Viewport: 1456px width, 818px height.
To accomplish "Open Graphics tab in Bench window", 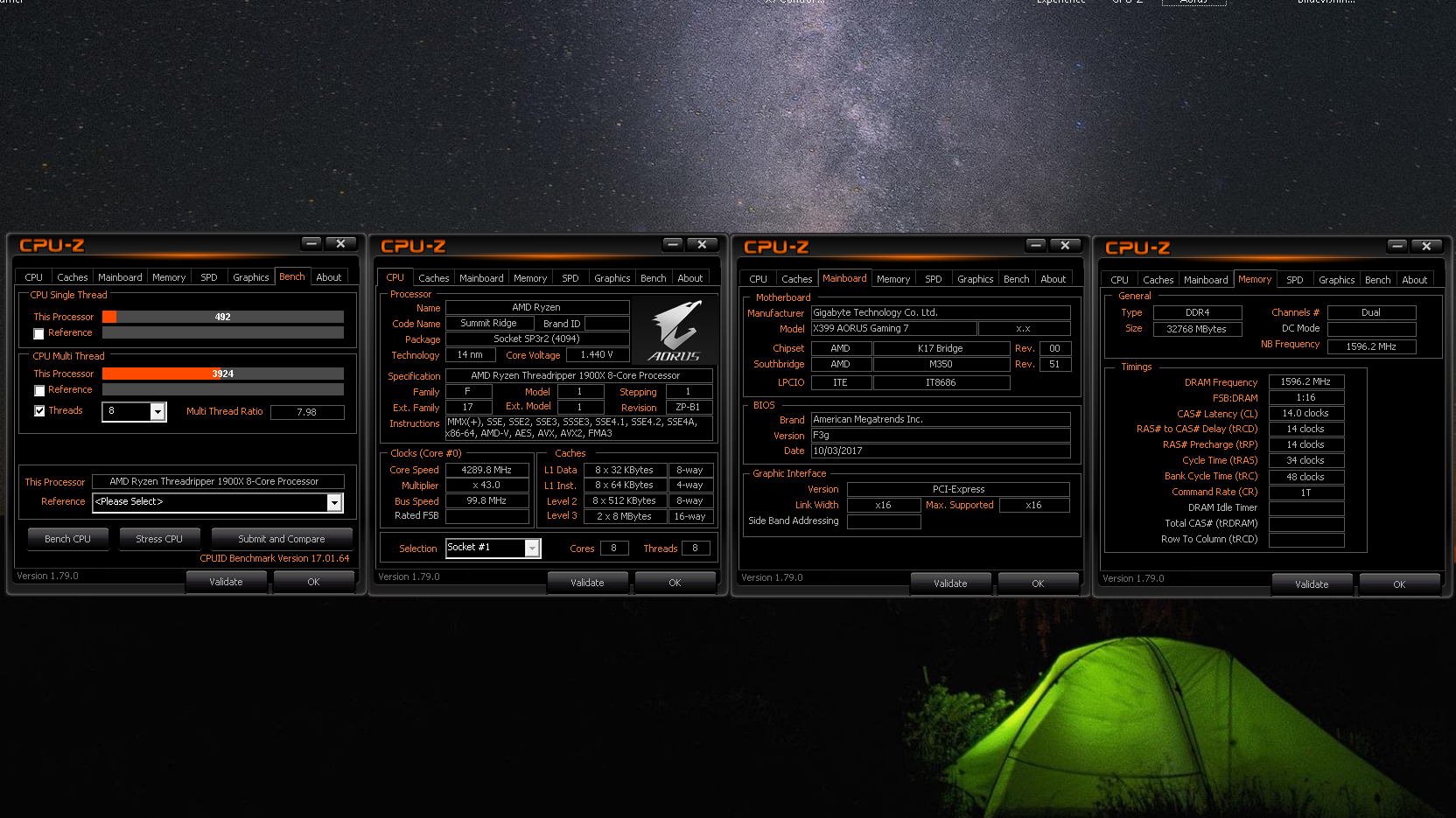I will [x=251, y=277].
